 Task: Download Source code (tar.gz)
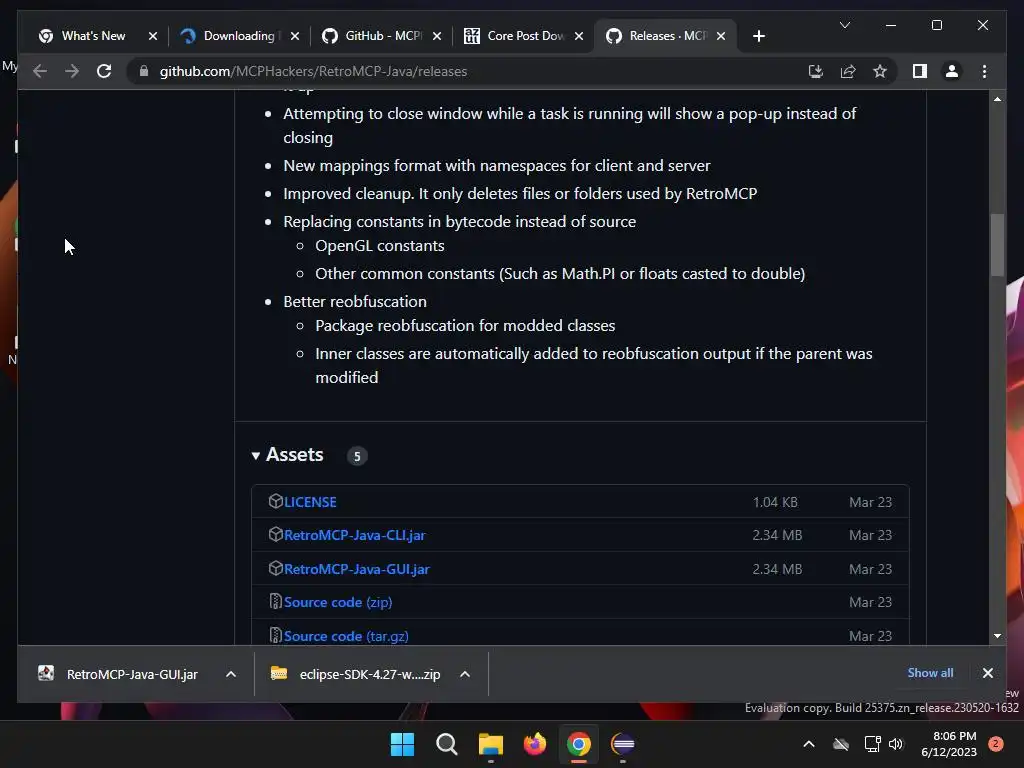346,636
